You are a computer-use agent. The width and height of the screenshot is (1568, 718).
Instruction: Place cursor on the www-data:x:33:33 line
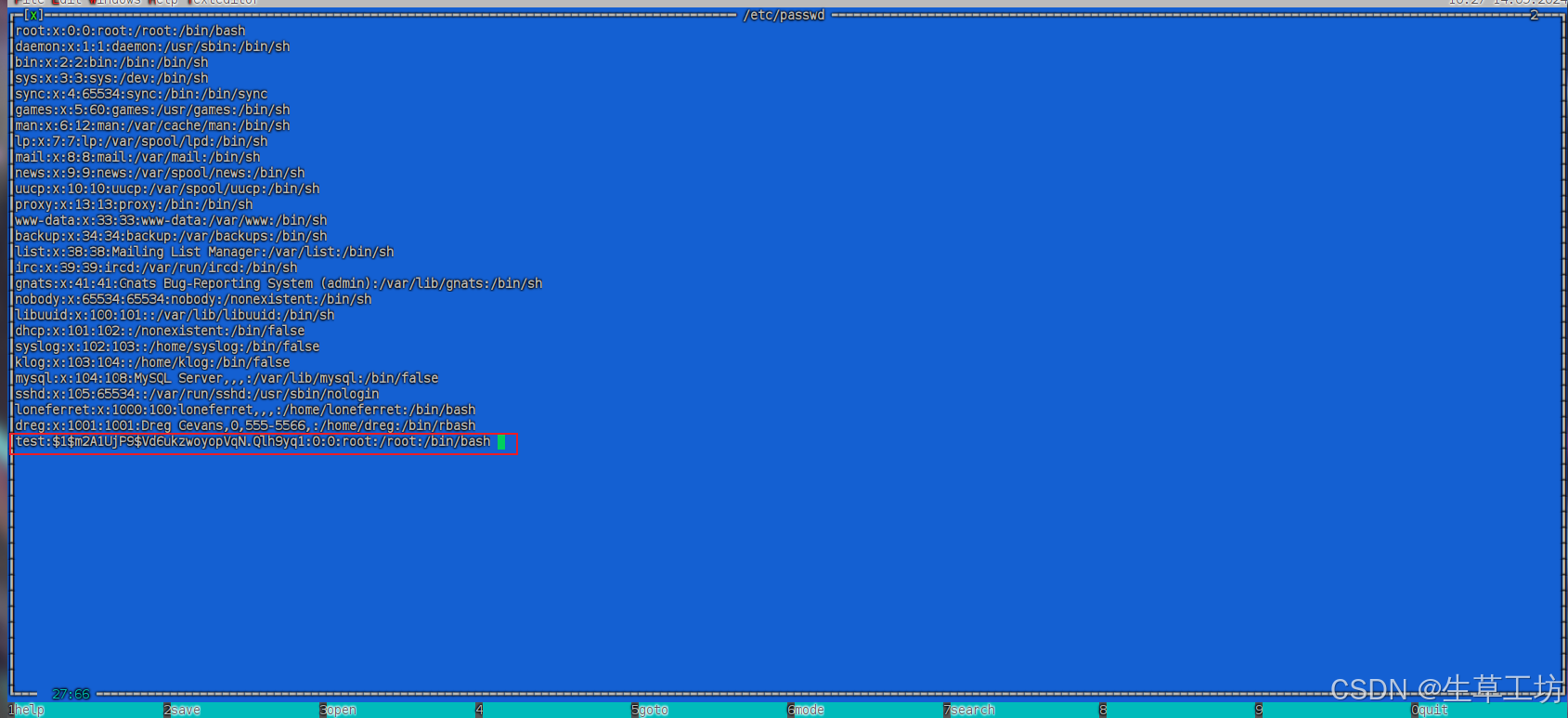(171, 220)
